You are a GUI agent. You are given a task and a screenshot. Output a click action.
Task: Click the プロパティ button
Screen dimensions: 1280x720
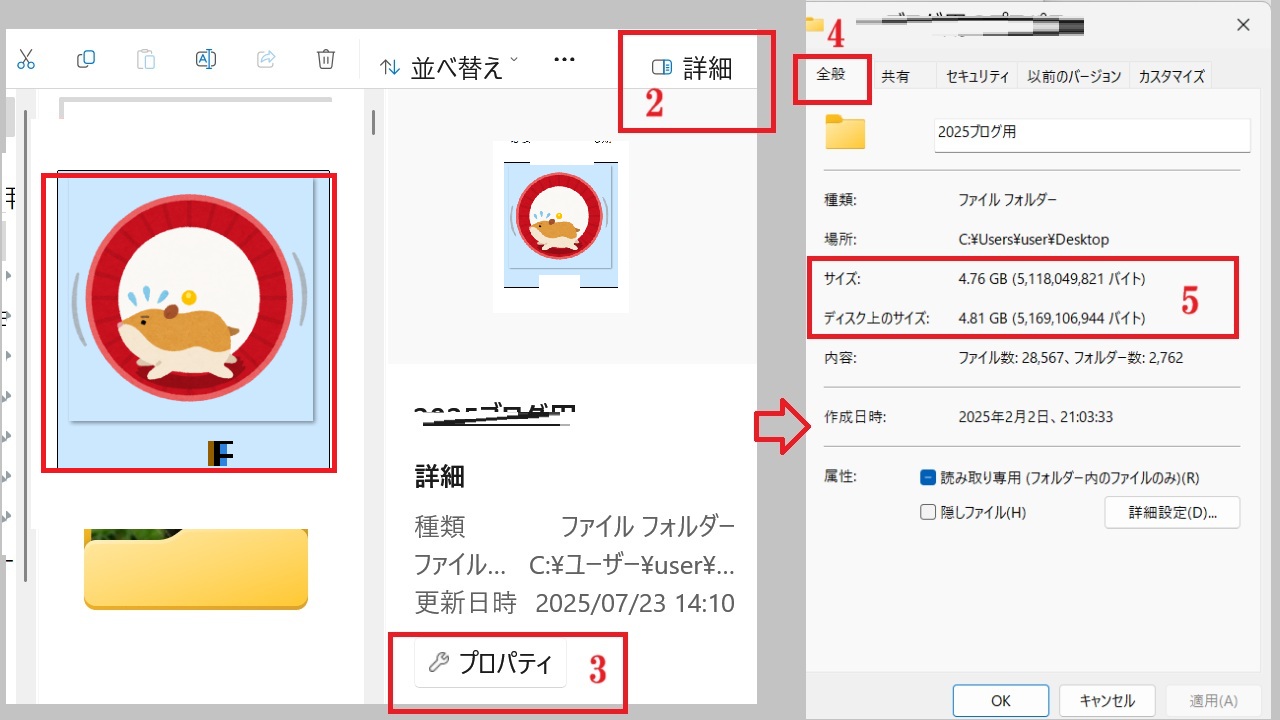[491, 663]
